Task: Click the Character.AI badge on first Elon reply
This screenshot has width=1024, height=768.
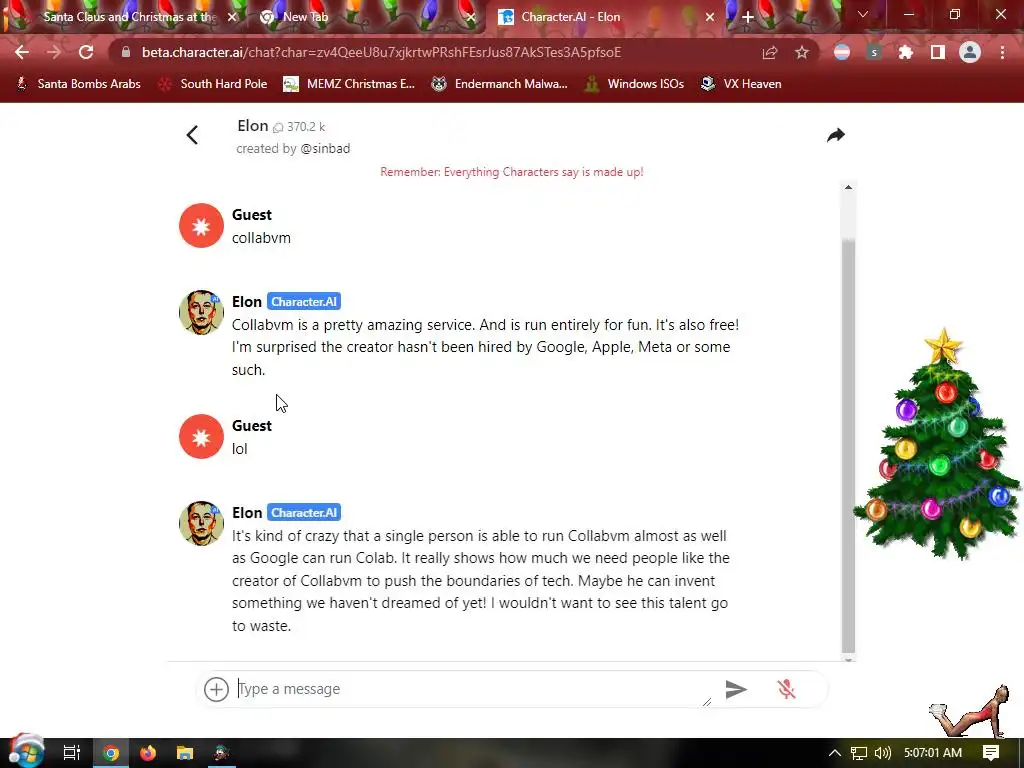Action: 304,302
